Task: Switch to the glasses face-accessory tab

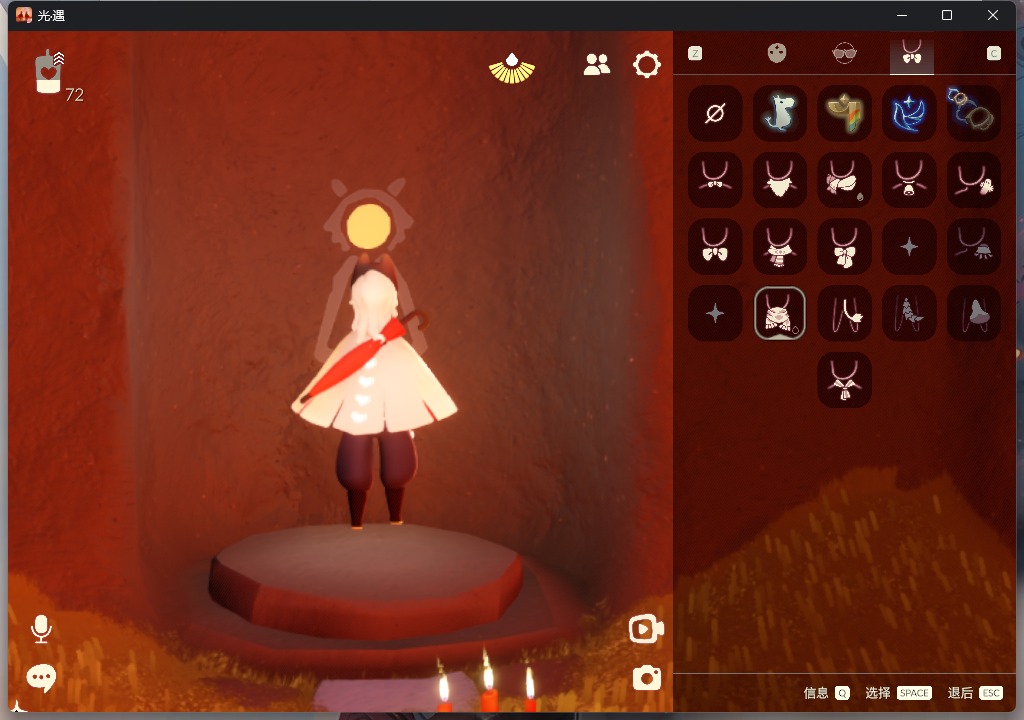Action: pyautogui.click(x=844, y=53)
